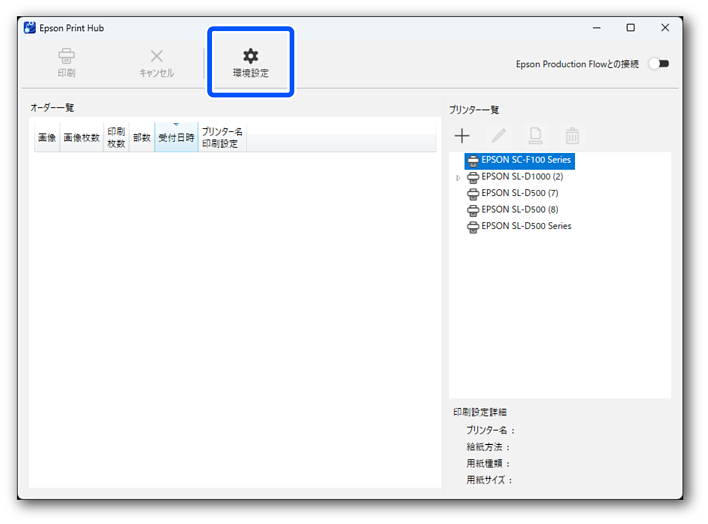The height and width of the screenshot is (524, 708).
Task: Select EPSON SL-D500 Series printer
Action: click(526, 227)
